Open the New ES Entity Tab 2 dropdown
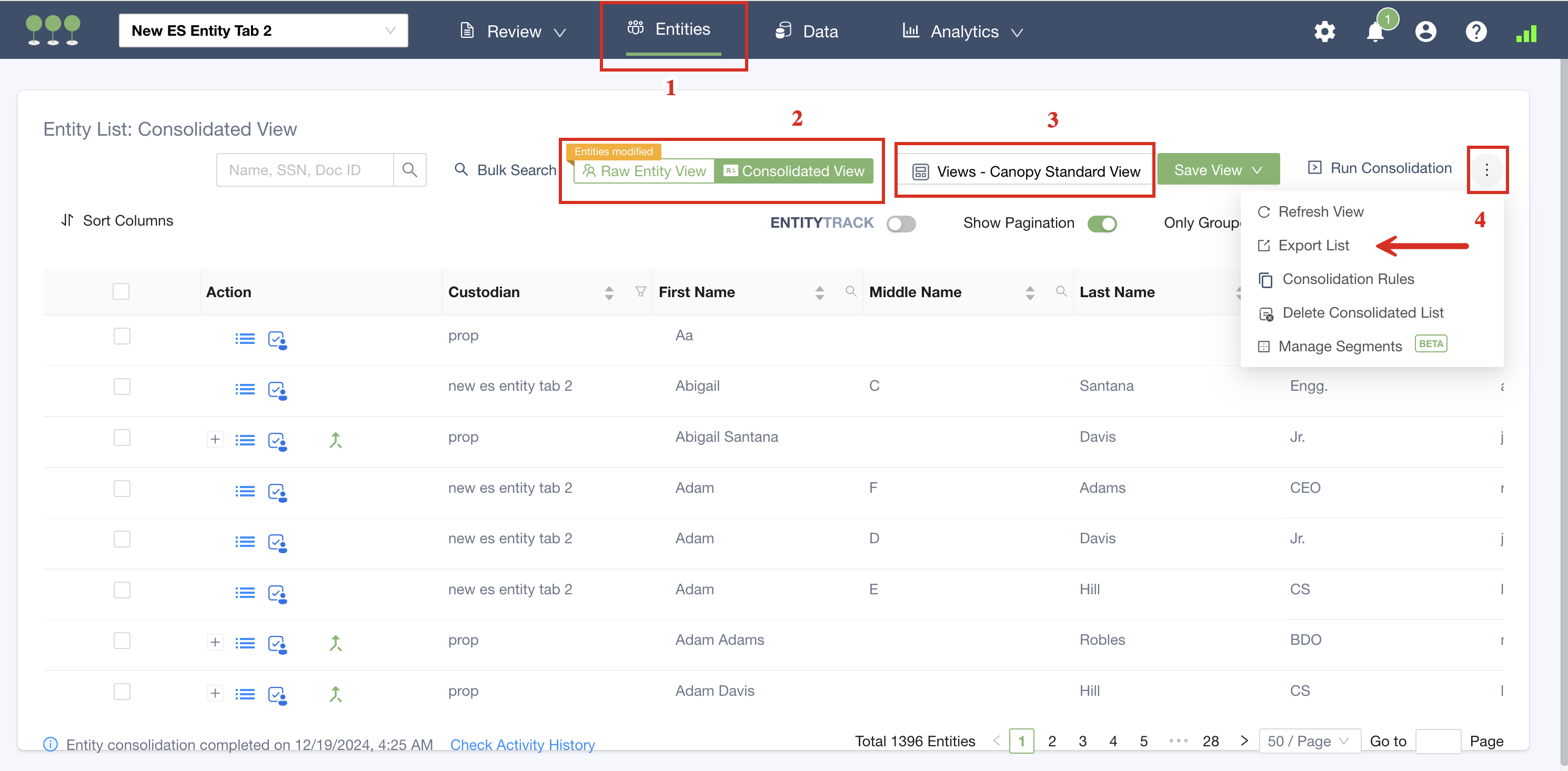This screenshot has height=771, width=1568. point(263,31)
